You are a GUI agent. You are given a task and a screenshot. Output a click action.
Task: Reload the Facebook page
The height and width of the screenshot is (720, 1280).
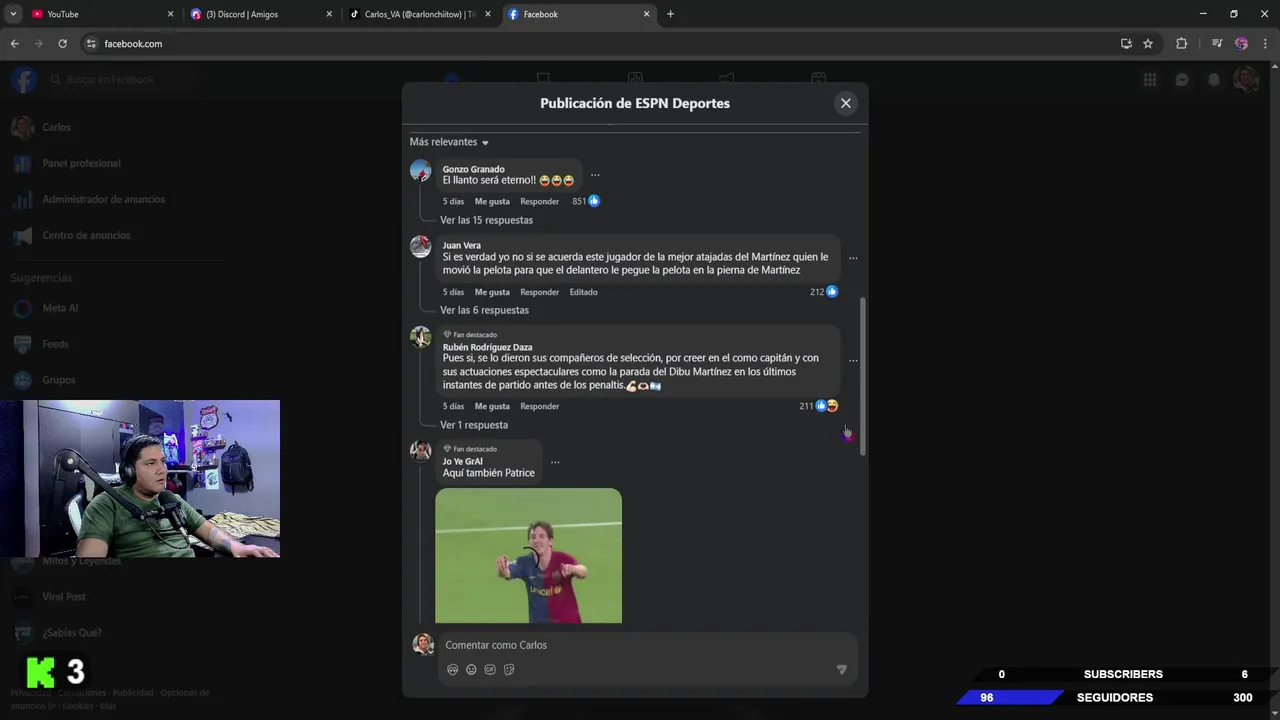(x=62, y=44)
